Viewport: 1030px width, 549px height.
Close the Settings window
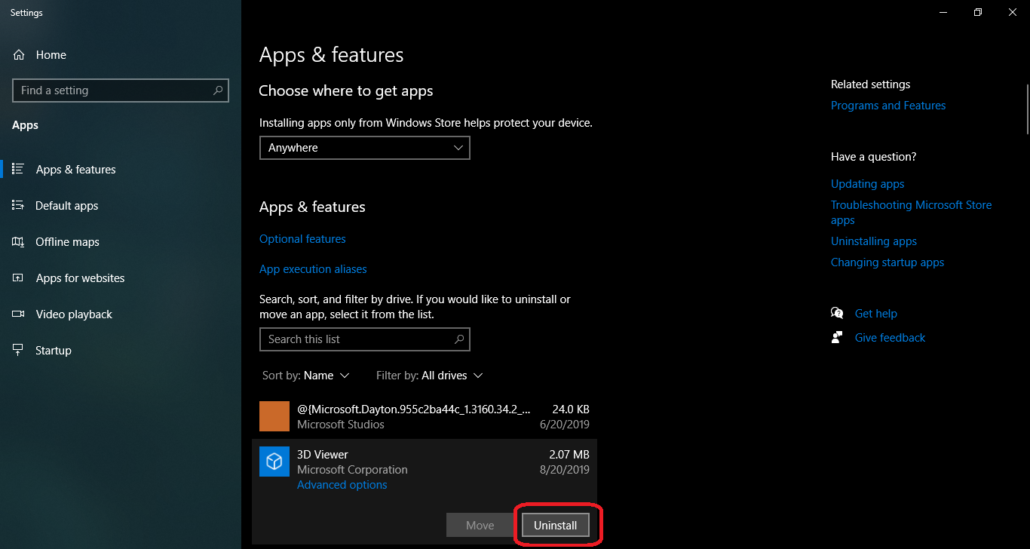1012,12
